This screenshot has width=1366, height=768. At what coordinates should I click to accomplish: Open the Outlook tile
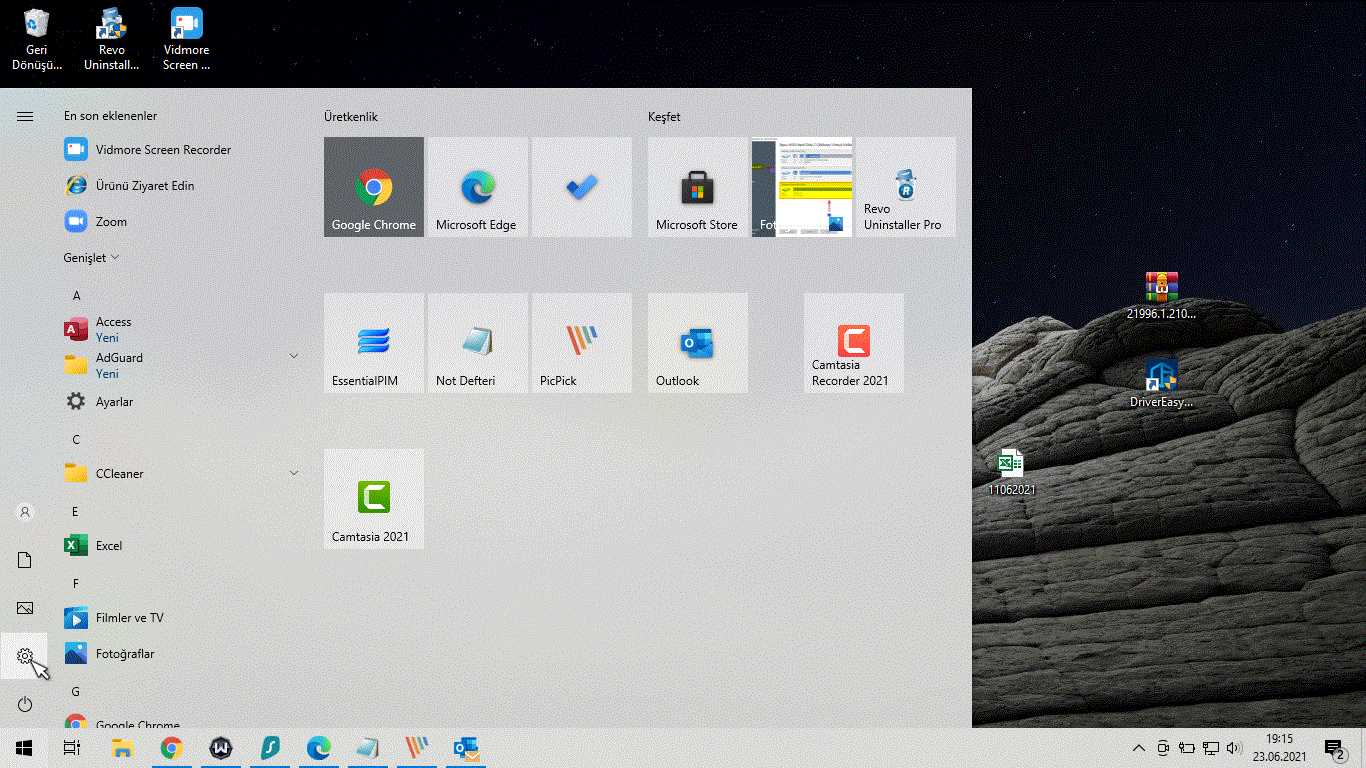click(698, 343)
